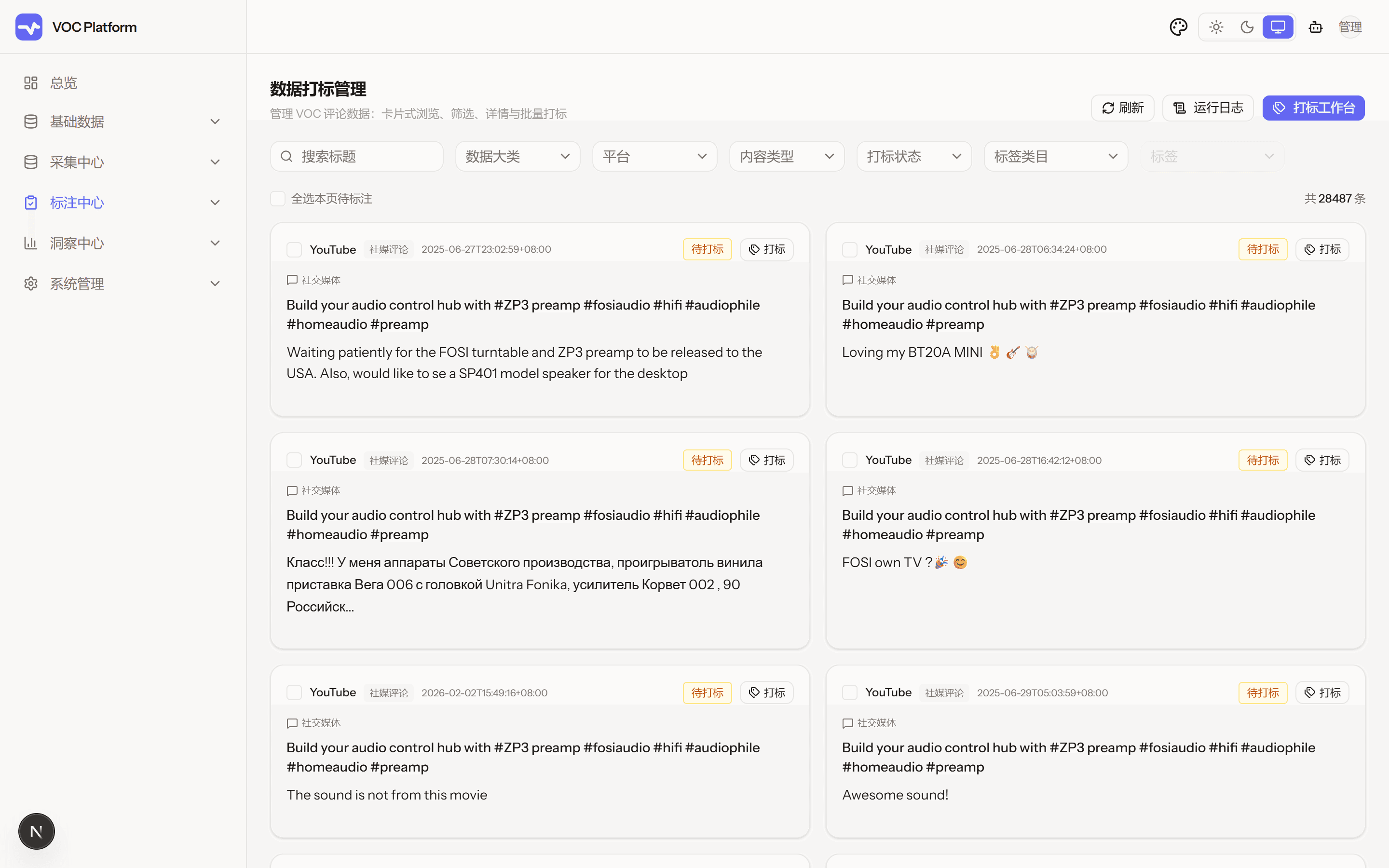This screenshot has width=1389, height=868.
Task: Open the color palette theme picker
Action: click(x=1178, y=27)
